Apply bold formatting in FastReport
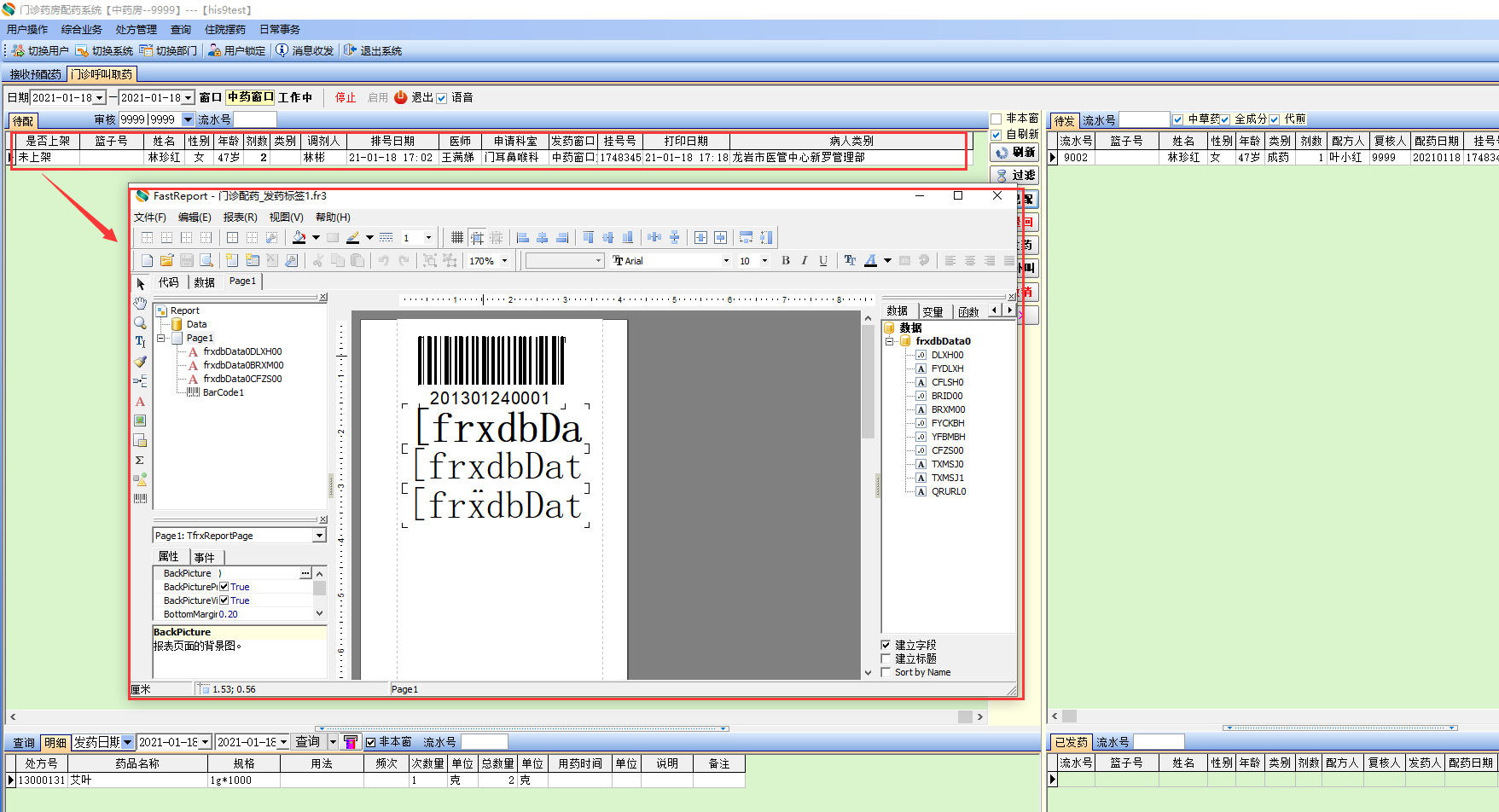 tap(786, 261)
